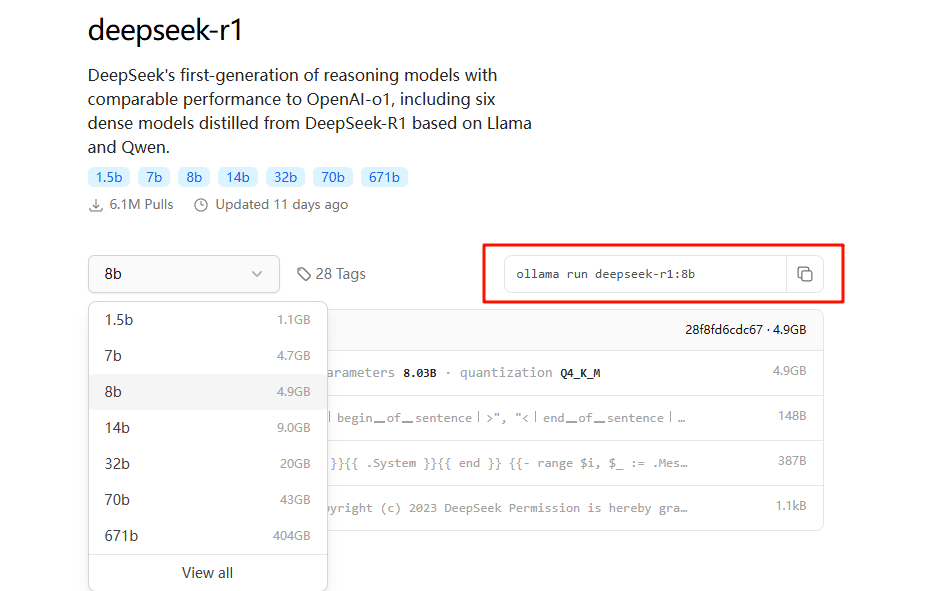Open View all at the dropdown bottom

[x=208, y=573]
